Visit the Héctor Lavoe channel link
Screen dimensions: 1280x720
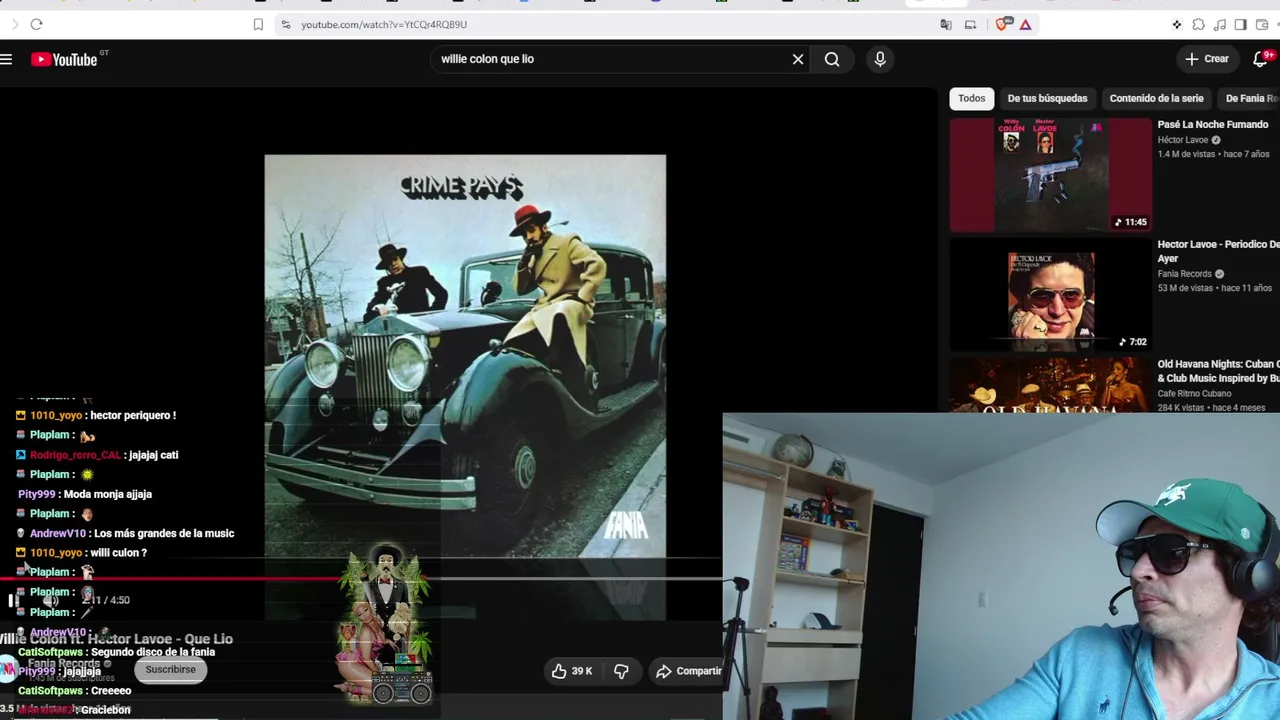click(x=1183, y=140)
